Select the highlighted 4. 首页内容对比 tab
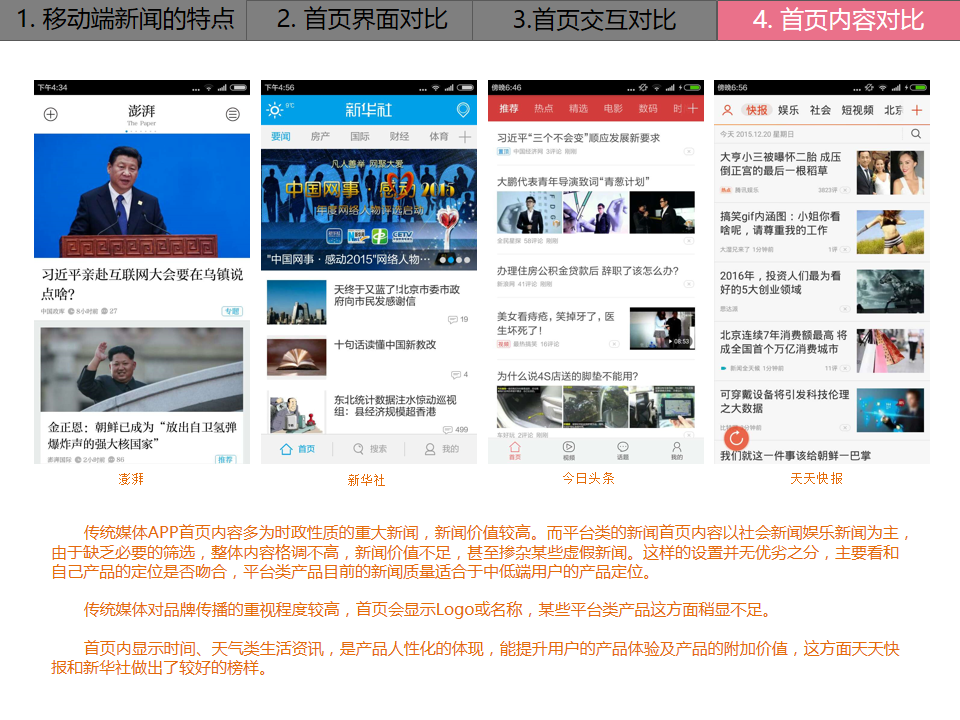The width and height of the screenshot is (960, 720). 838,20
